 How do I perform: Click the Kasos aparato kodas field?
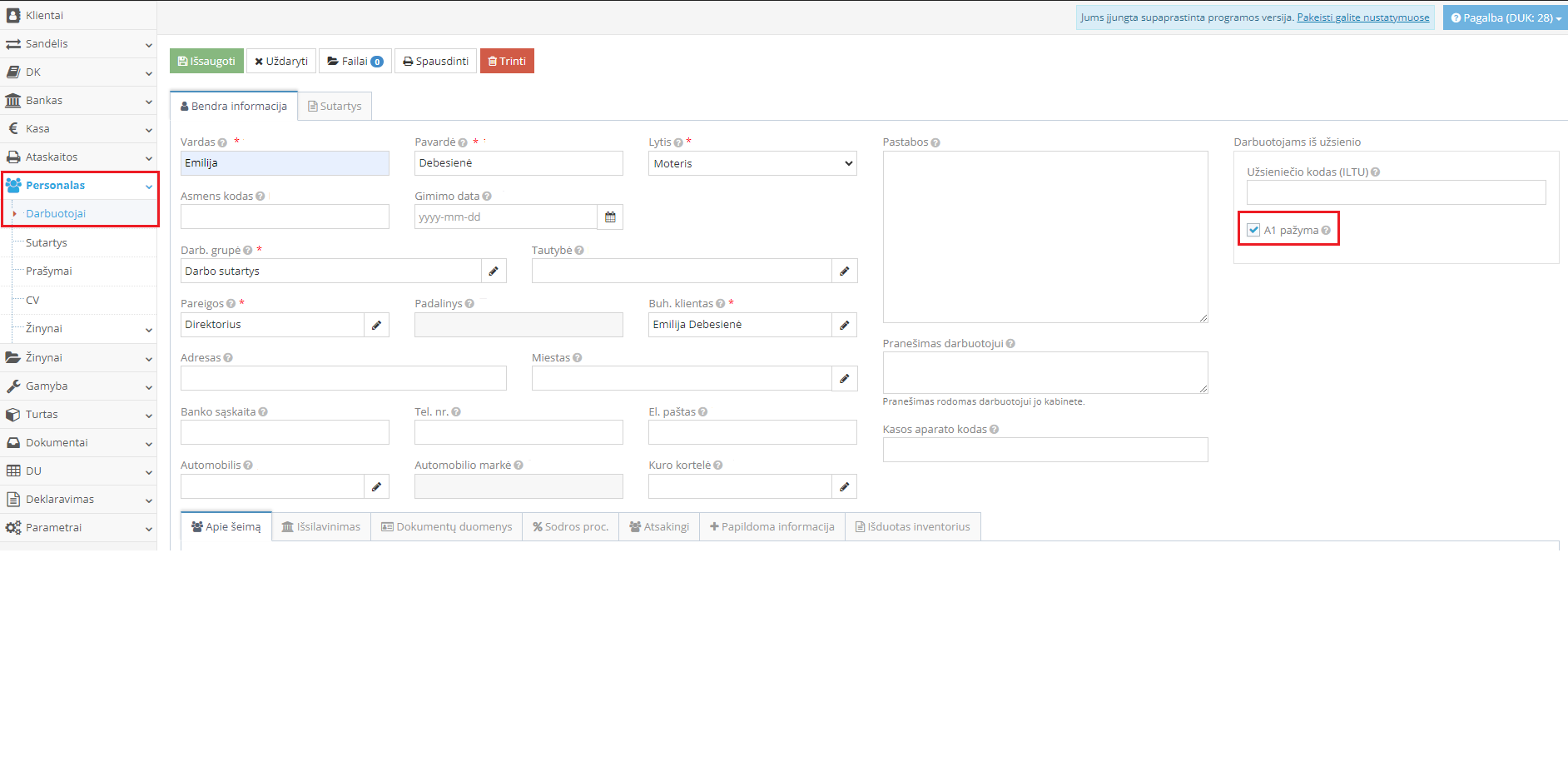(1045, 450)
